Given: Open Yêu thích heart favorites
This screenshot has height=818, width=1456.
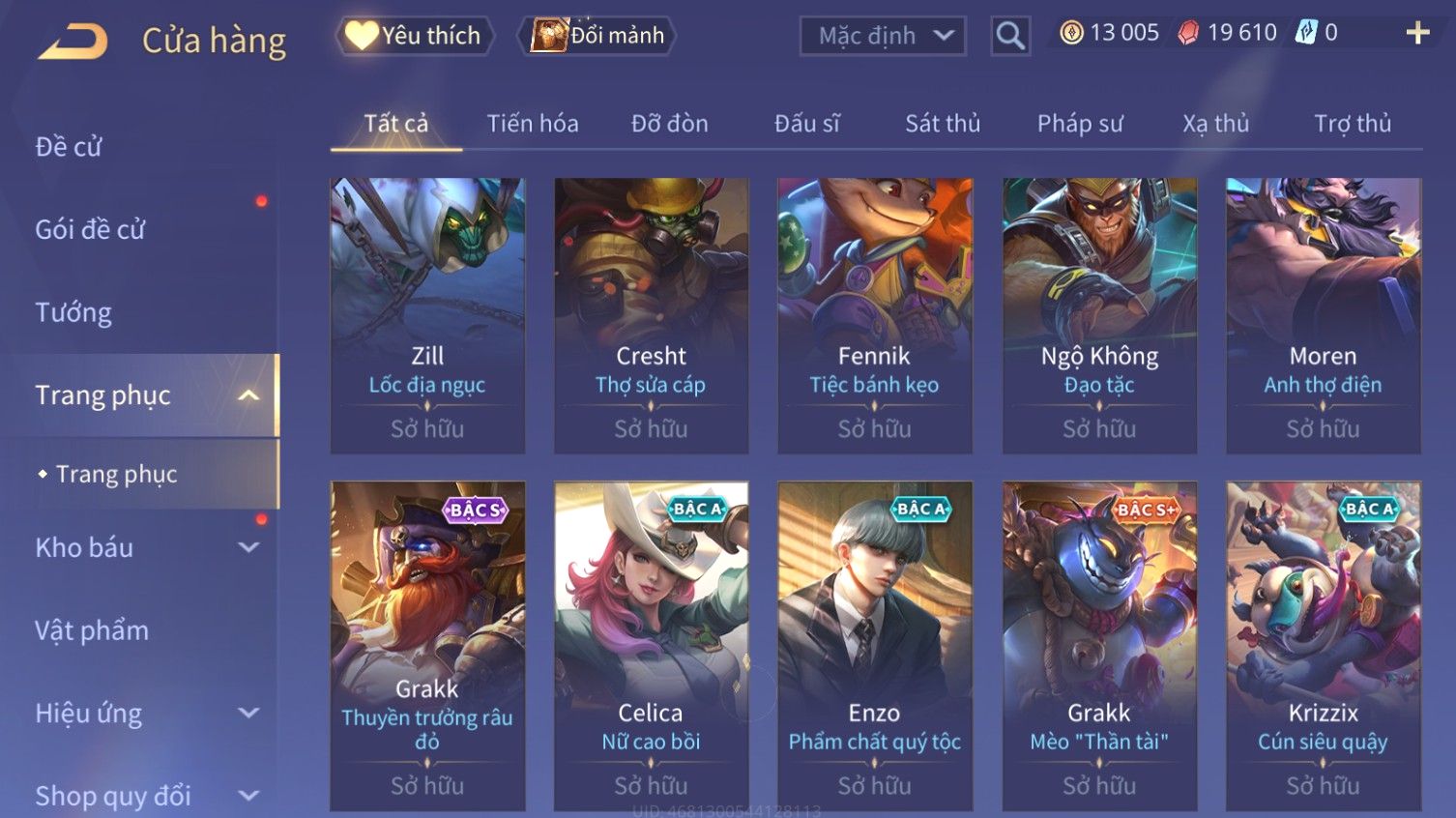Looking at the screenshot, I should pos(415,36).
